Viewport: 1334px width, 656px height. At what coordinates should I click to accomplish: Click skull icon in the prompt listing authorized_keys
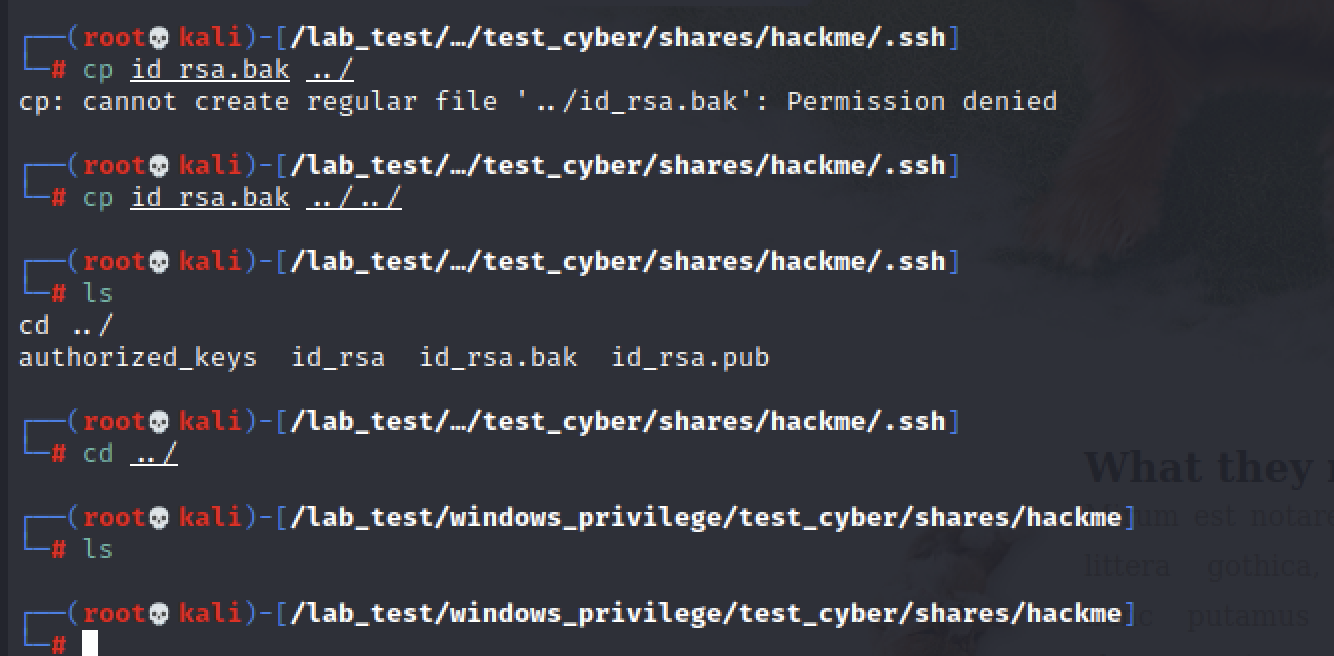pos(159,261)
